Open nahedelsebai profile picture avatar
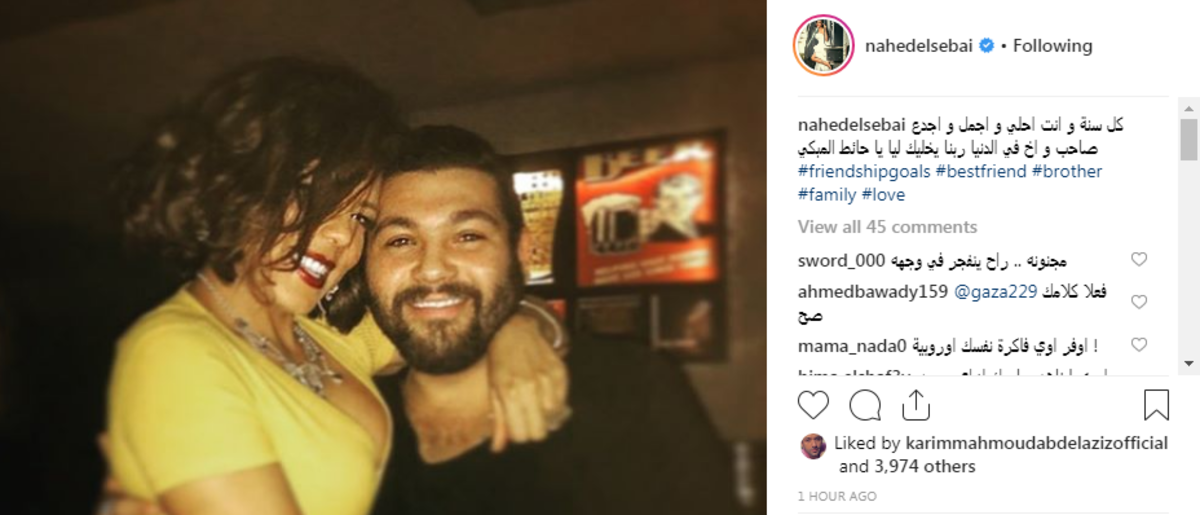The width and height of the screenshot is (1200, 515). point(823,46)
